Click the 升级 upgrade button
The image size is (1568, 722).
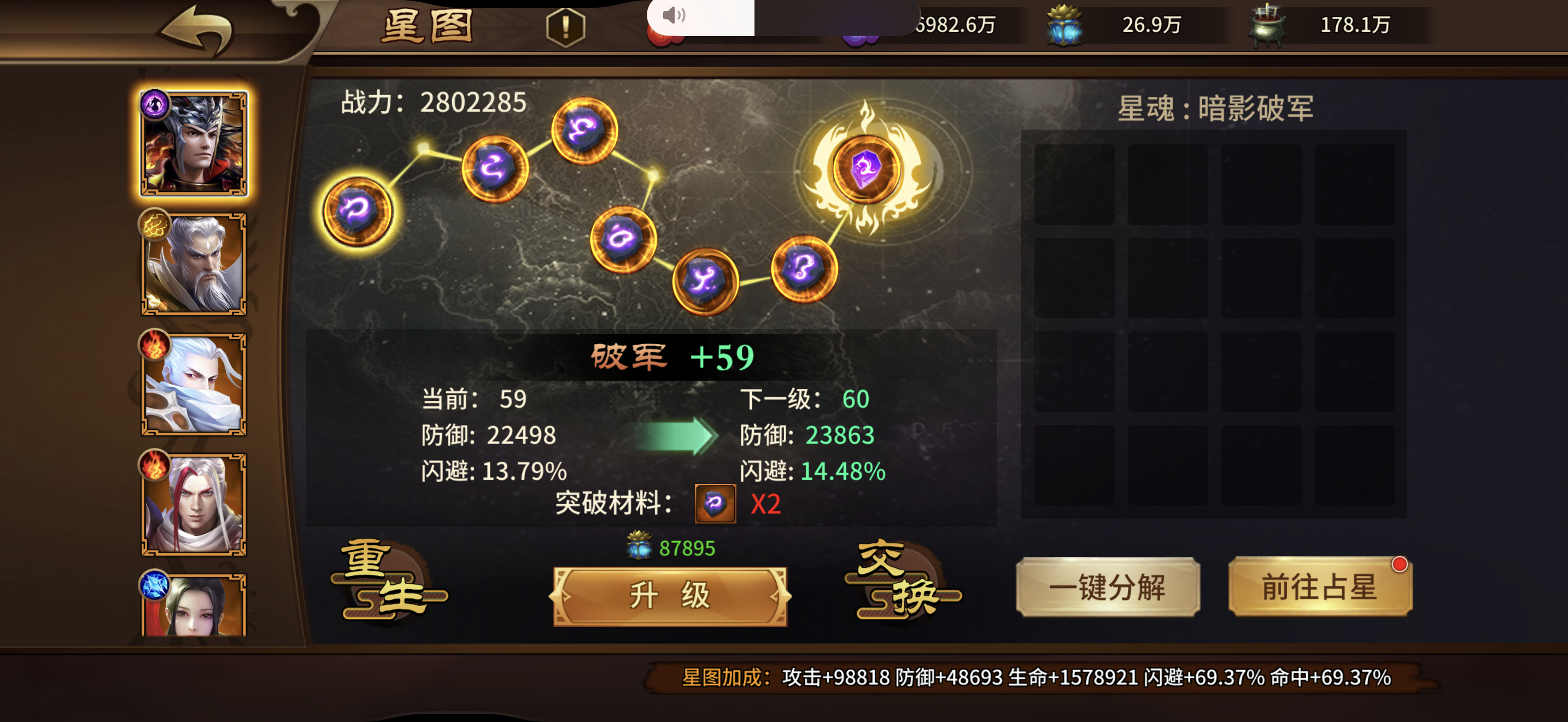click(670, 596)
